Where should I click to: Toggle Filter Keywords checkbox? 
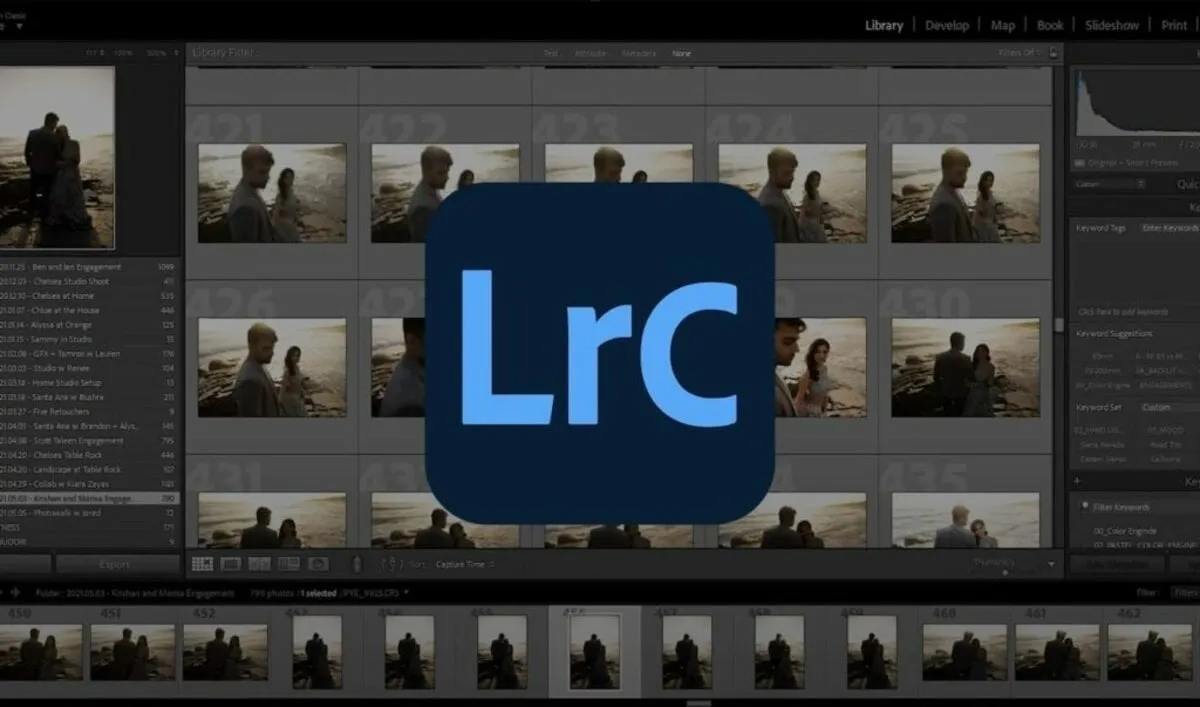coord(1084,504)
